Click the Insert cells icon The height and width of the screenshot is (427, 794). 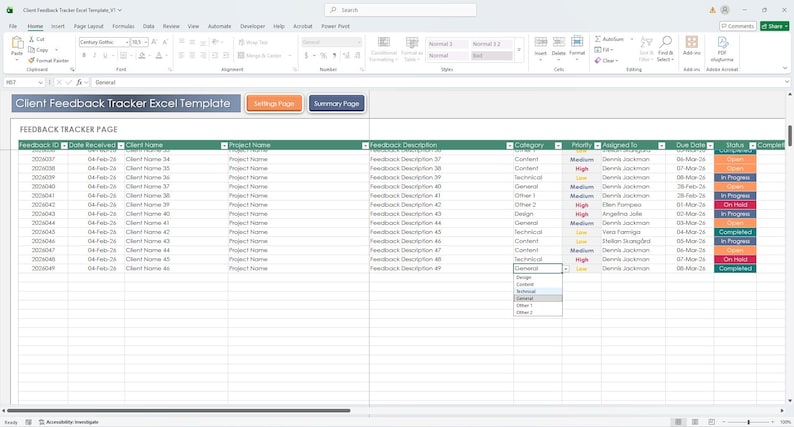(x=541, y=42)
